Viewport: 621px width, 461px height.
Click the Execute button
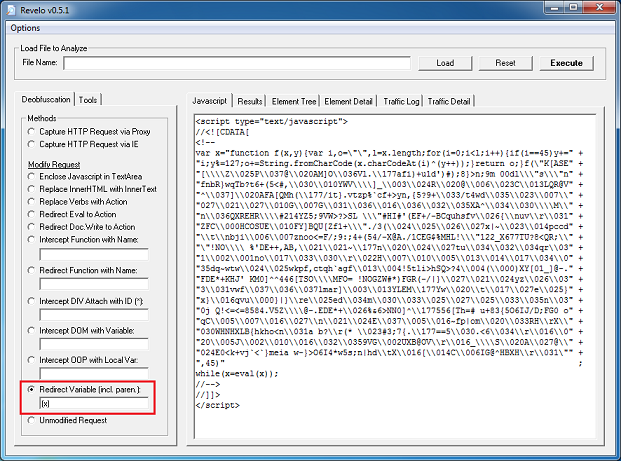[567, 63]
